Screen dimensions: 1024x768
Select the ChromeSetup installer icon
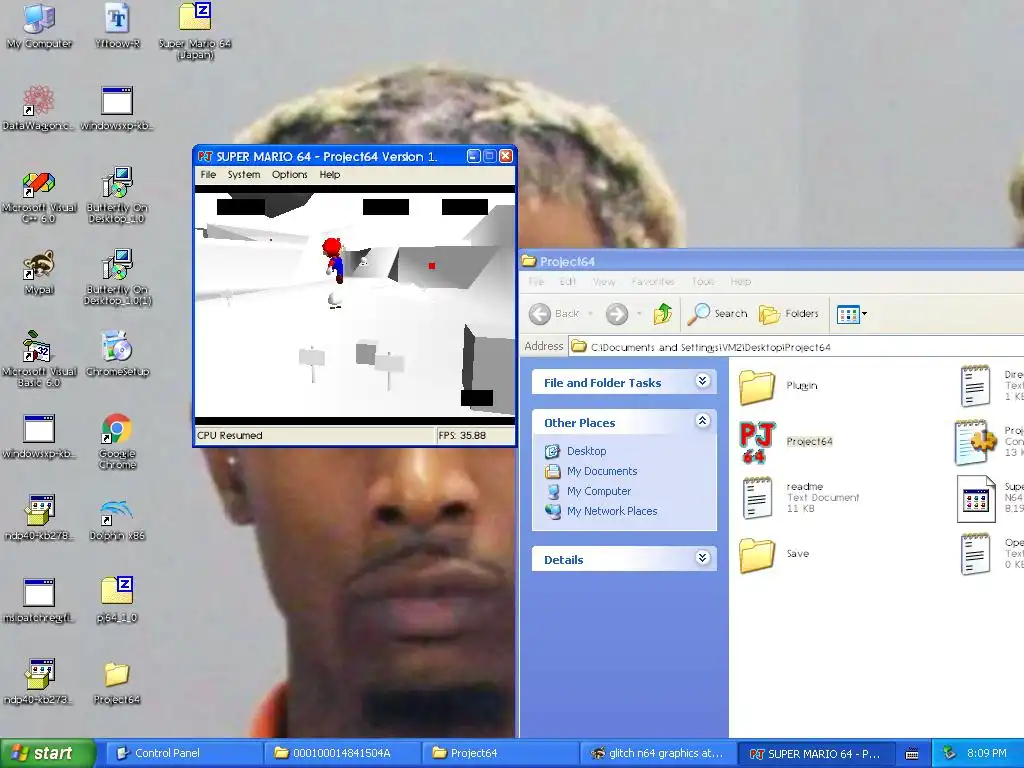tap(117, 354)
